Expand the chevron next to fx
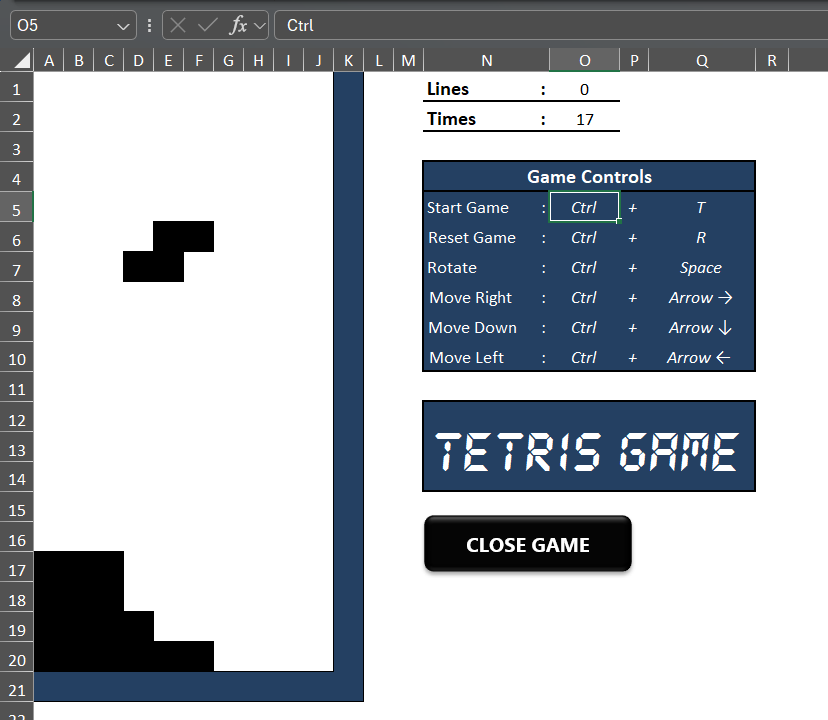 click(x=260, y=26)
